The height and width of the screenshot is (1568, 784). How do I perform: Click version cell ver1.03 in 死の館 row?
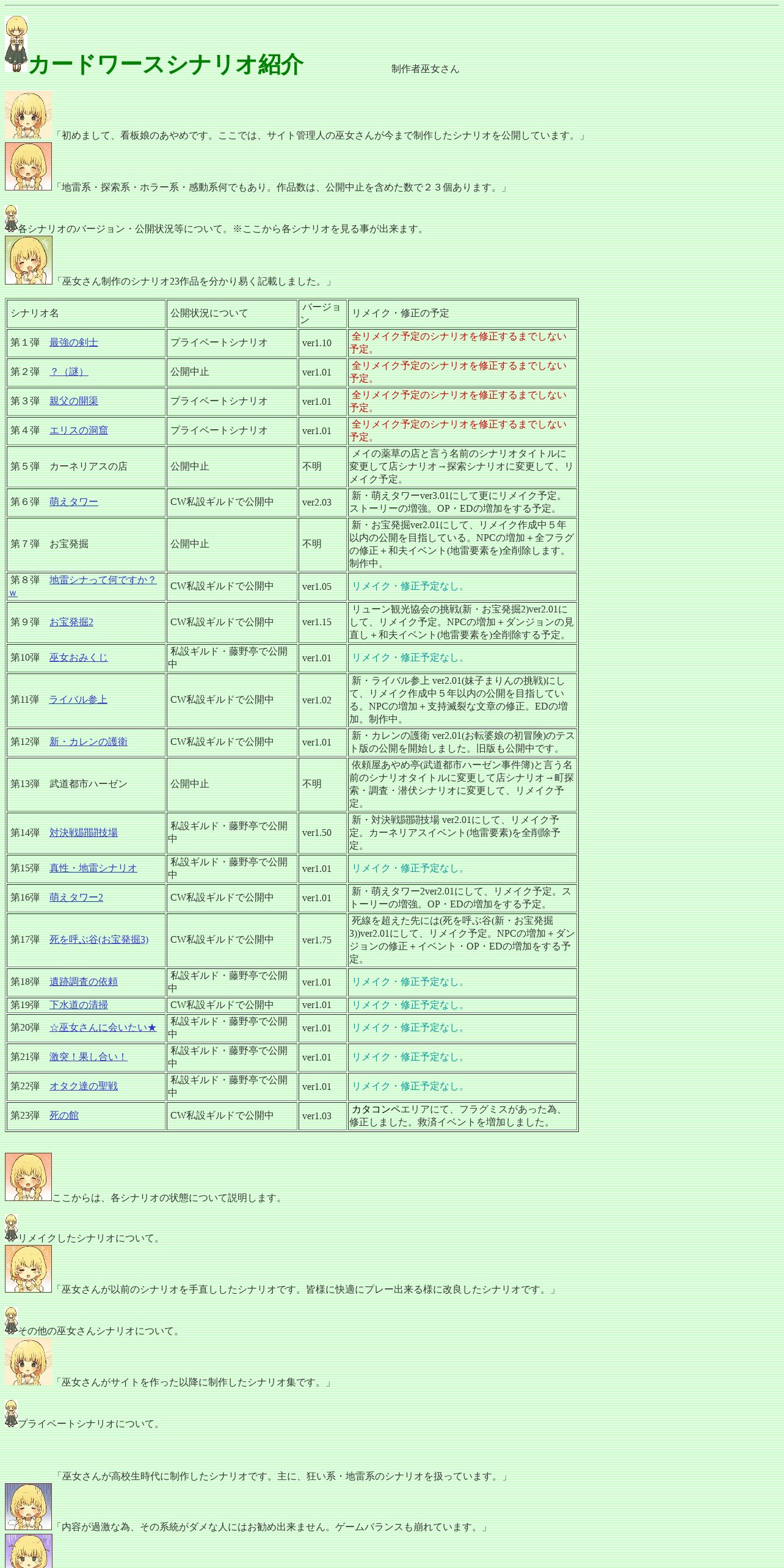(x=322, y=1116)
